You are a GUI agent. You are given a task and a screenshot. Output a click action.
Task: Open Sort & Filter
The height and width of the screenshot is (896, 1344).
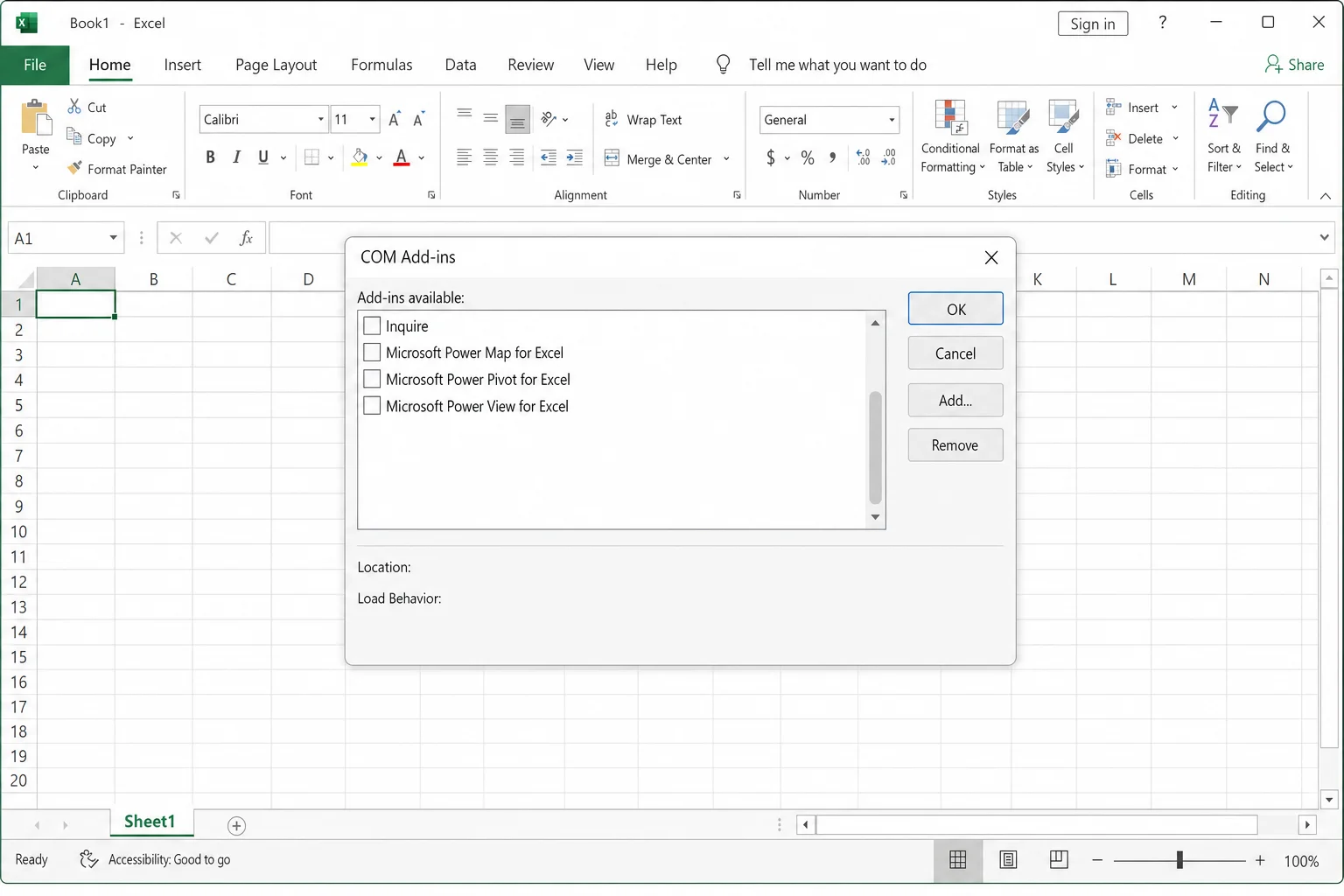coord(1223,136)
